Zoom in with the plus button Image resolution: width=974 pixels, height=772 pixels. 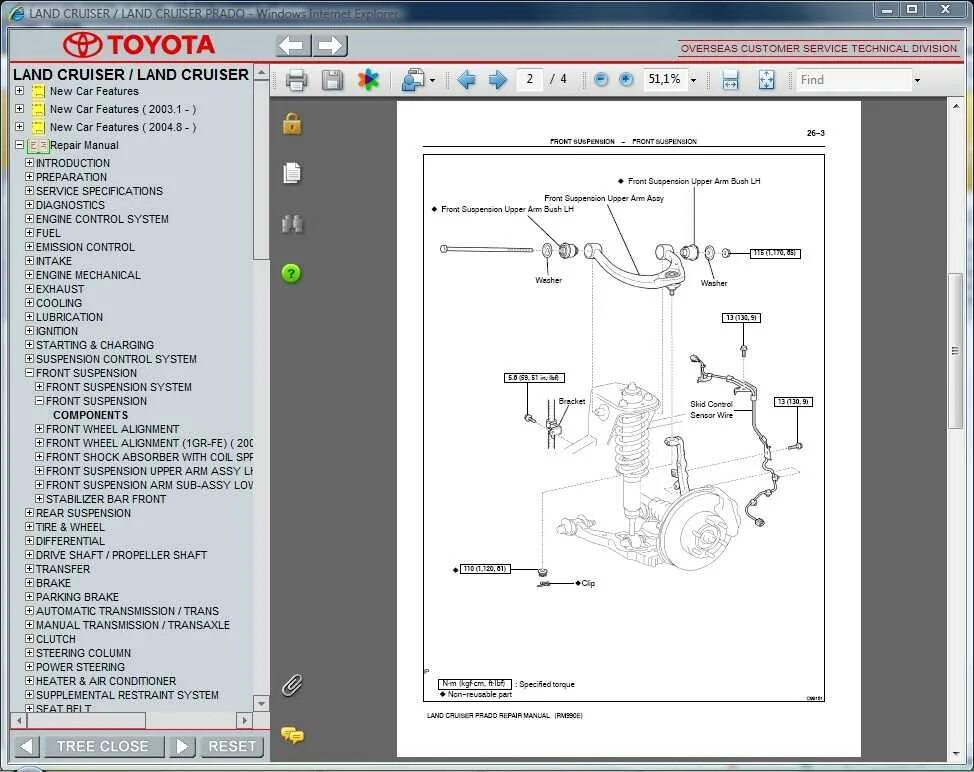click(x=626, y=79)
